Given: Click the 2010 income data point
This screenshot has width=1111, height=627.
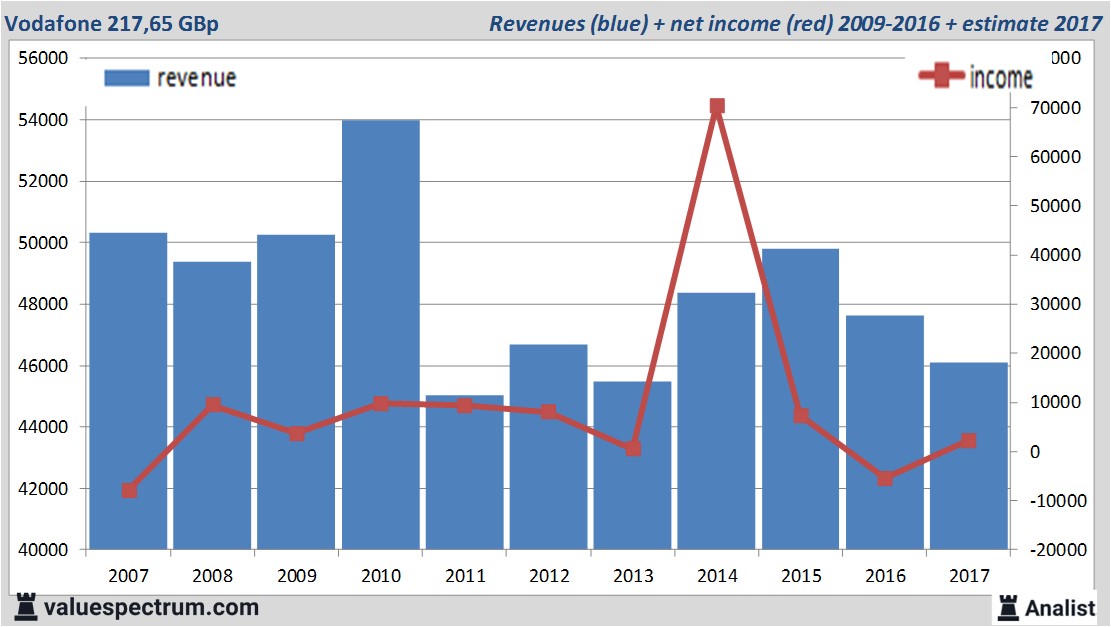Looking at the screenshot, I should [380, 404].
